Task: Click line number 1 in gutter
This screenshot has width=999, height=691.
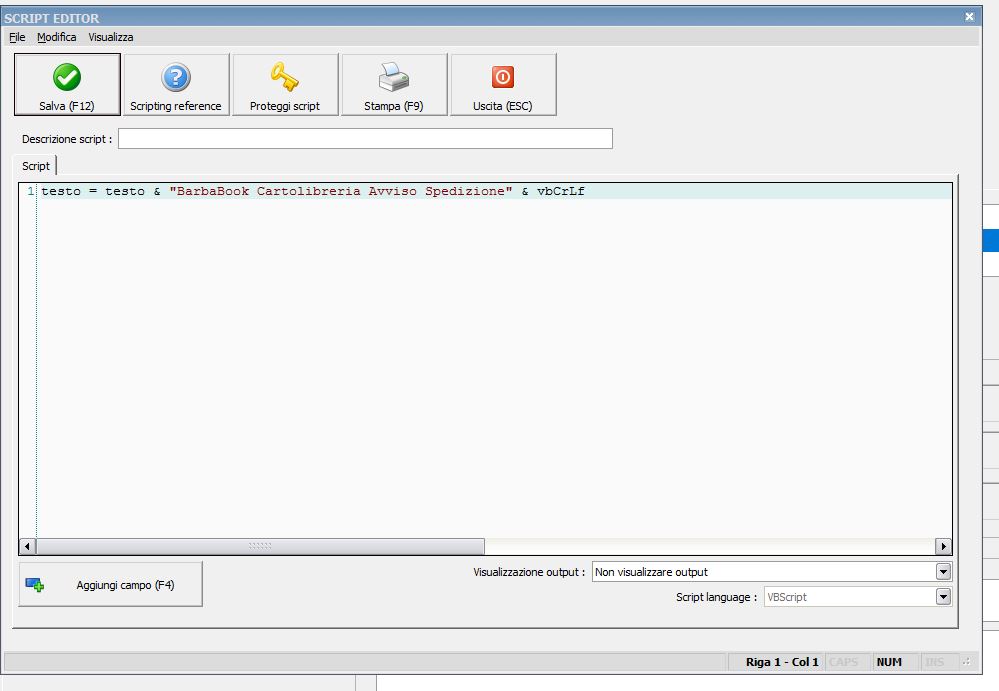Action: click(31, 191)
